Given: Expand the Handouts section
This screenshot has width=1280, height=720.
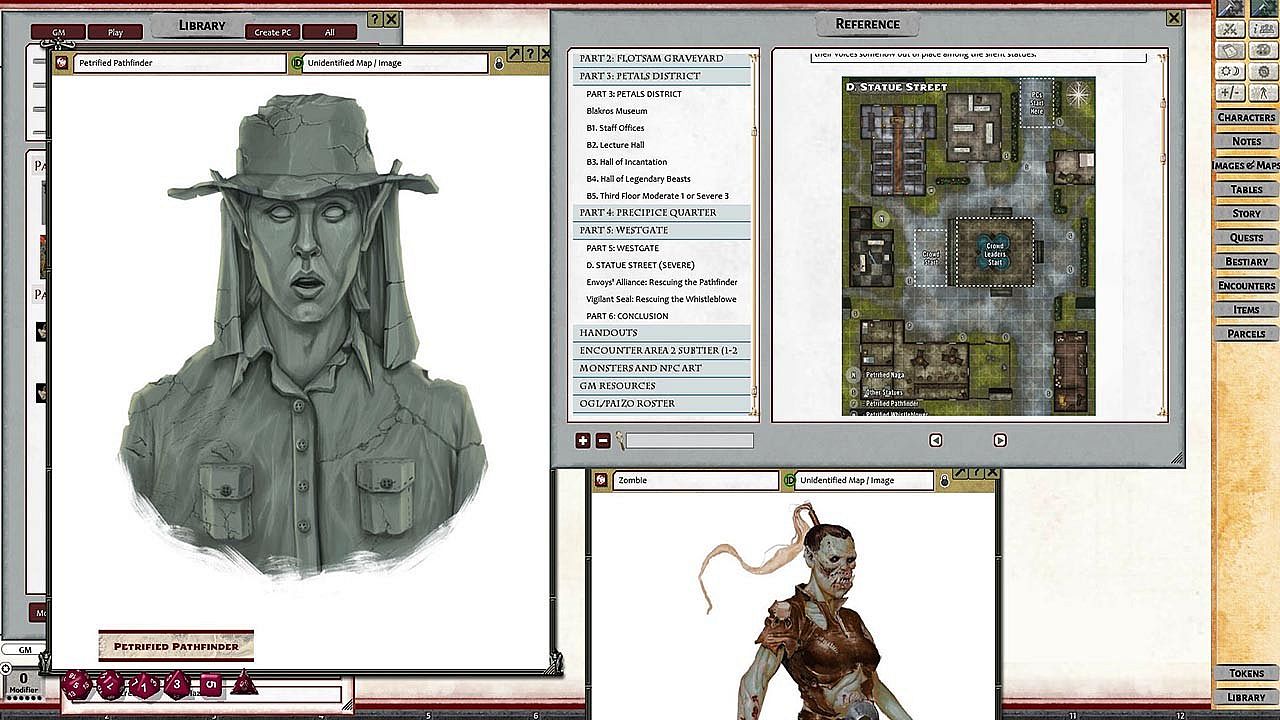Looking at the screenshot, I should 662,332.
